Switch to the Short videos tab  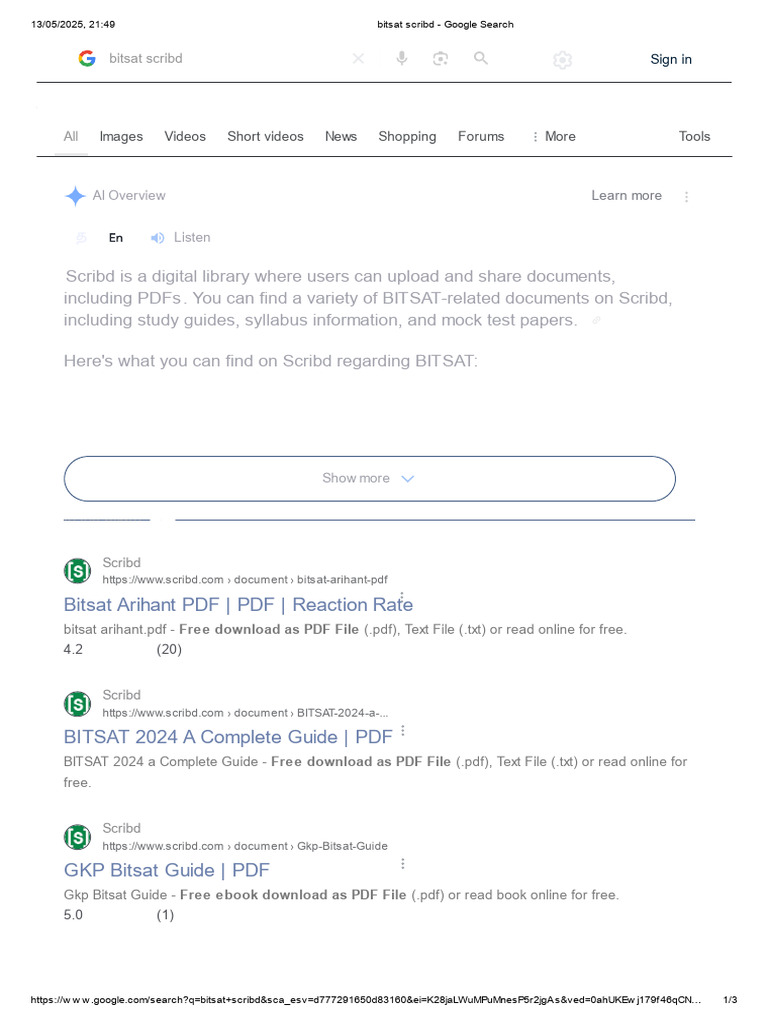click(265, 136)
